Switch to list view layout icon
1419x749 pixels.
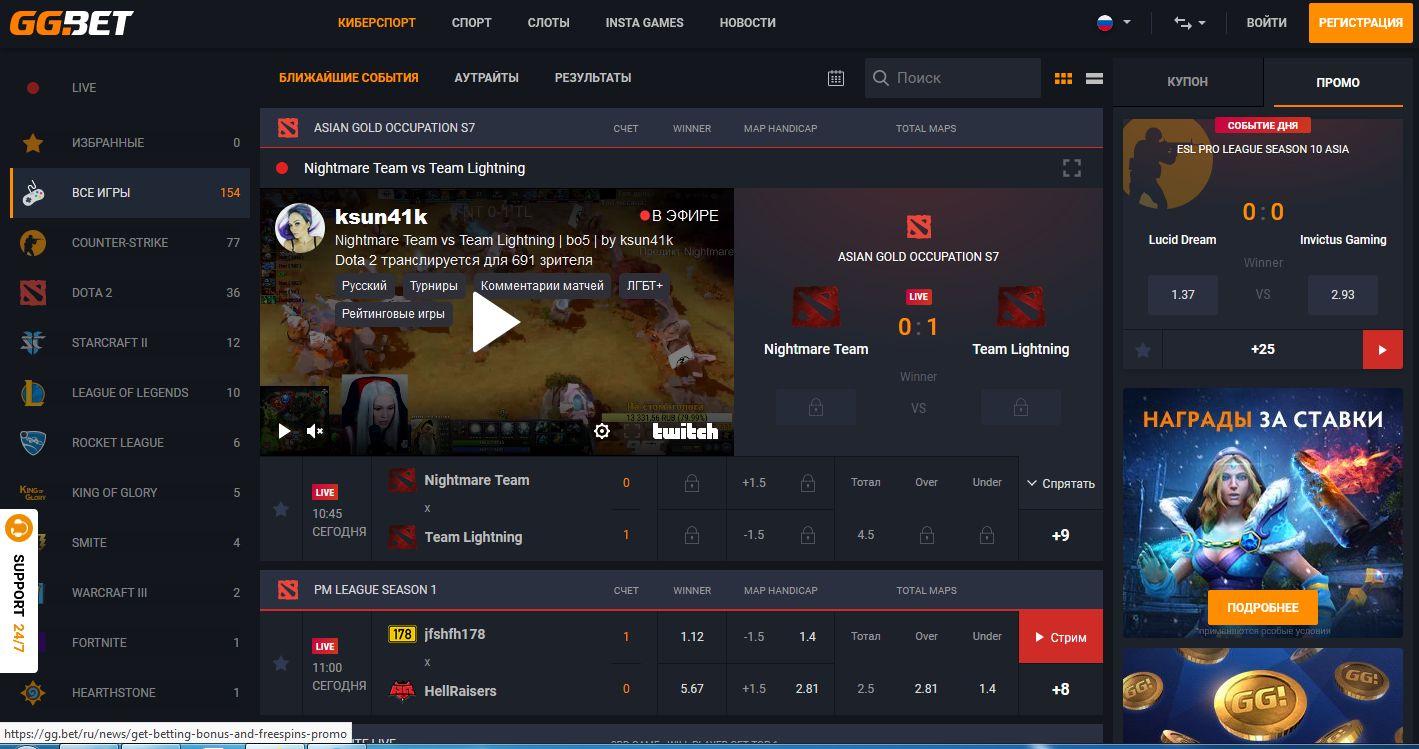(x=1094, y=78)
